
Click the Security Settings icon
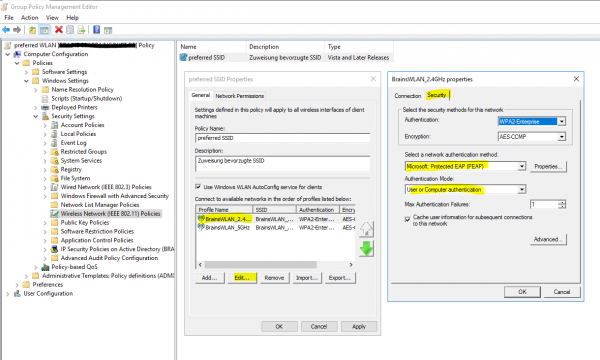(46, 116)
